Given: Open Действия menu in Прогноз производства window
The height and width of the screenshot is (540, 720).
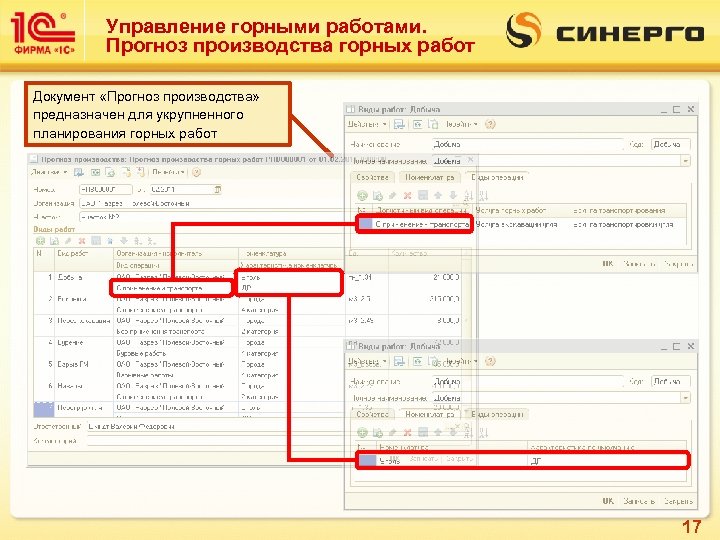Looking at the screenshot, I should tap(49, 172).
